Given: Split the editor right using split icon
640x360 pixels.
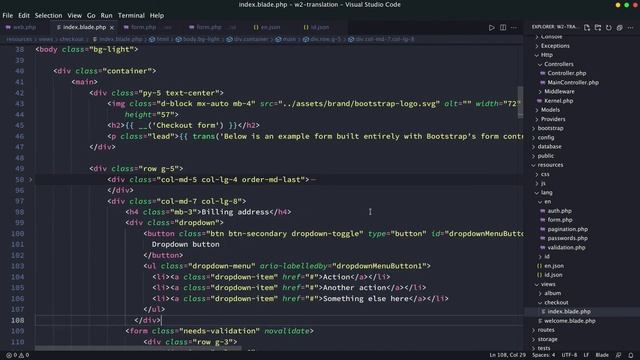Looking at the screenshot, I should click(503, 28).
